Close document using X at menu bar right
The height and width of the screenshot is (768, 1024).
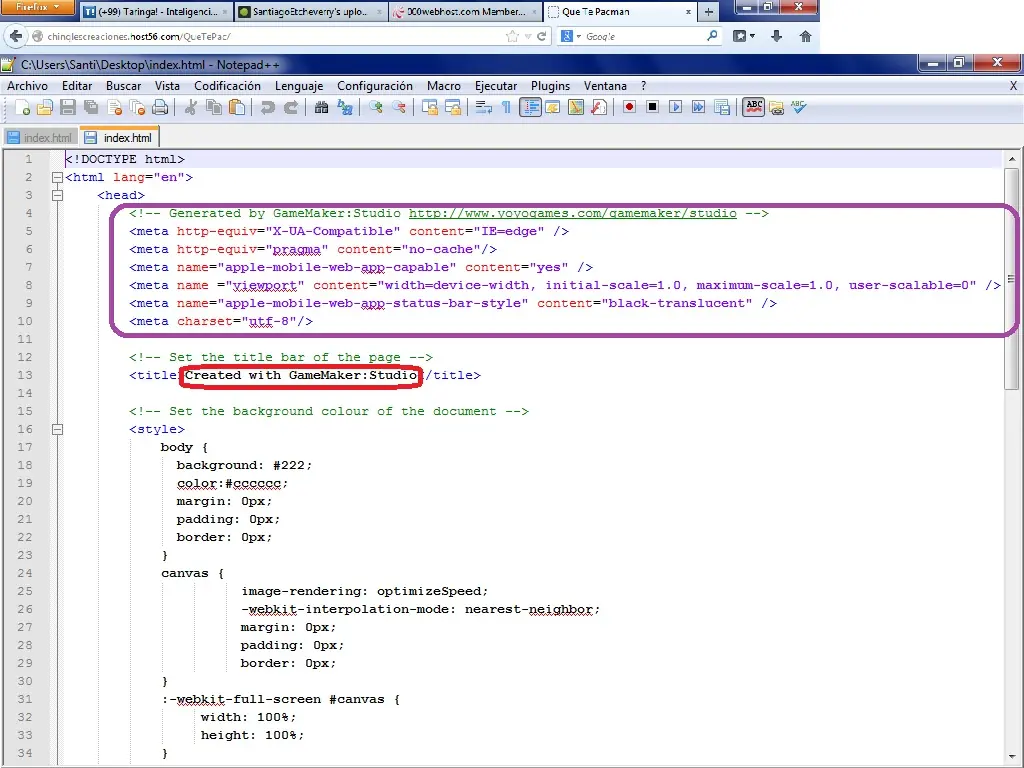[1014, 86]
